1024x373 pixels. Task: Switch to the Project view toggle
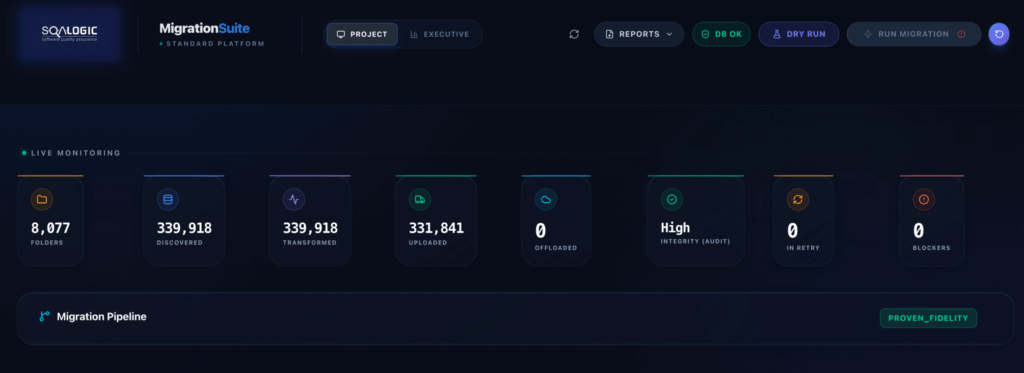tap(362, 34)
